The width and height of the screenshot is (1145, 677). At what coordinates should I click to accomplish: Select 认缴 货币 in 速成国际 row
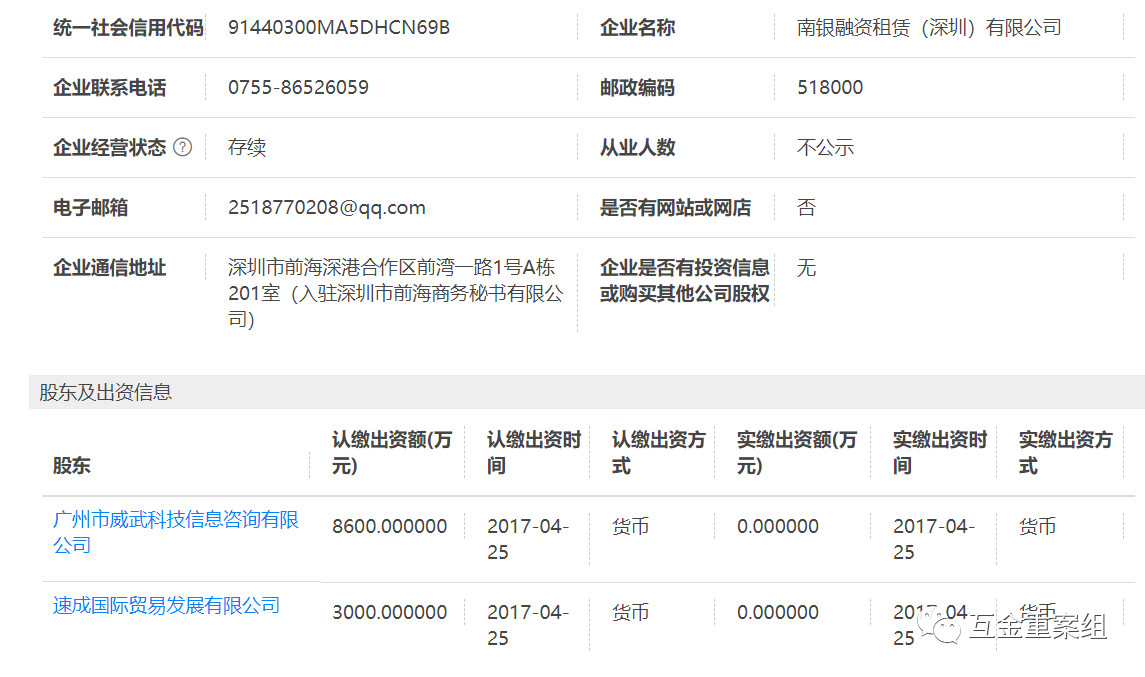(x=630, y=613)
